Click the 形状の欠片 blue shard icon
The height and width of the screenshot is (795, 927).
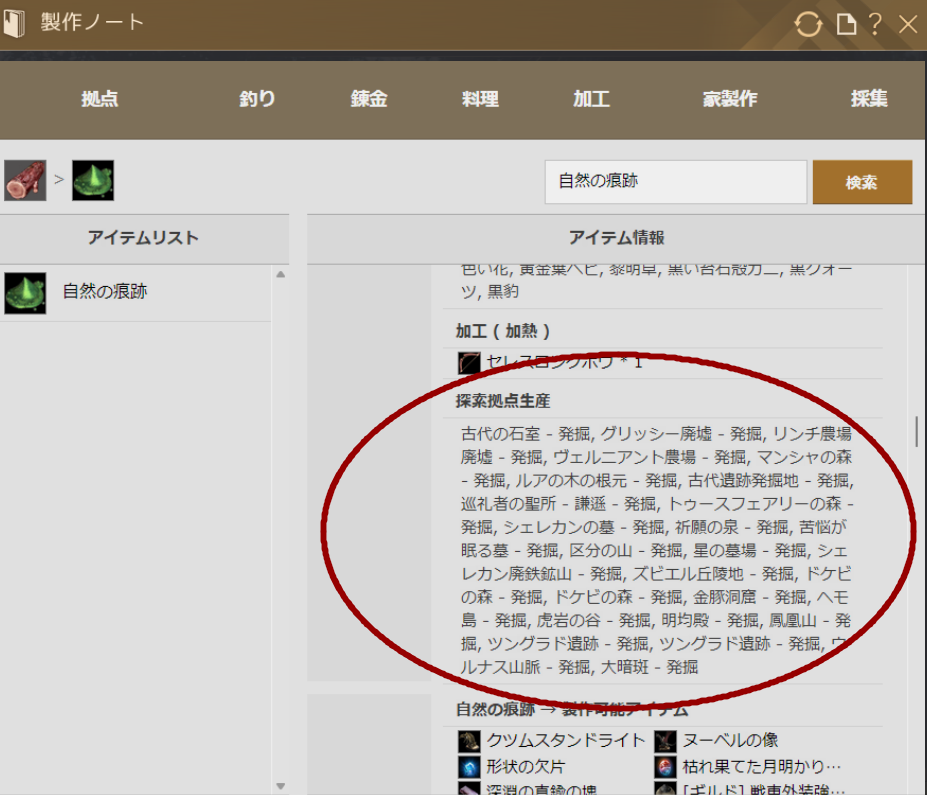point(469,767)
